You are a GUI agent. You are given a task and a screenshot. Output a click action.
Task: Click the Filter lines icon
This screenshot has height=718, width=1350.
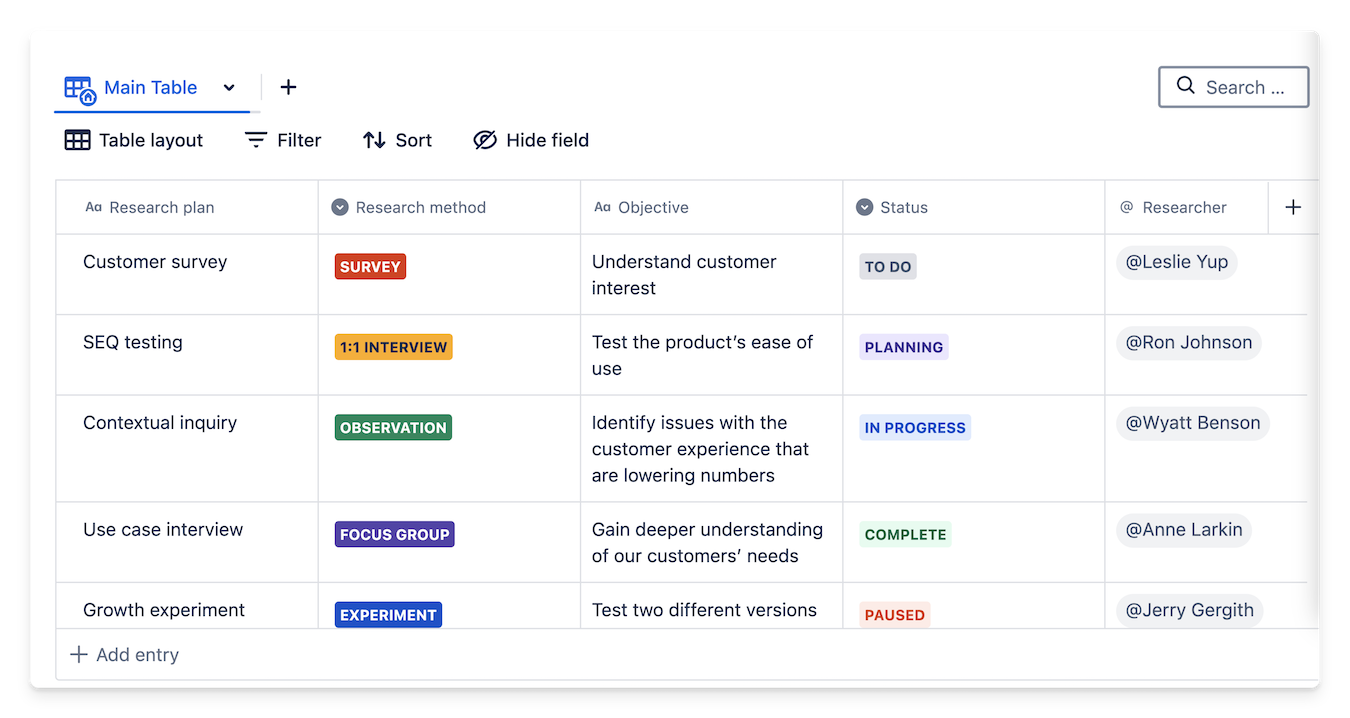coord(256,140)
